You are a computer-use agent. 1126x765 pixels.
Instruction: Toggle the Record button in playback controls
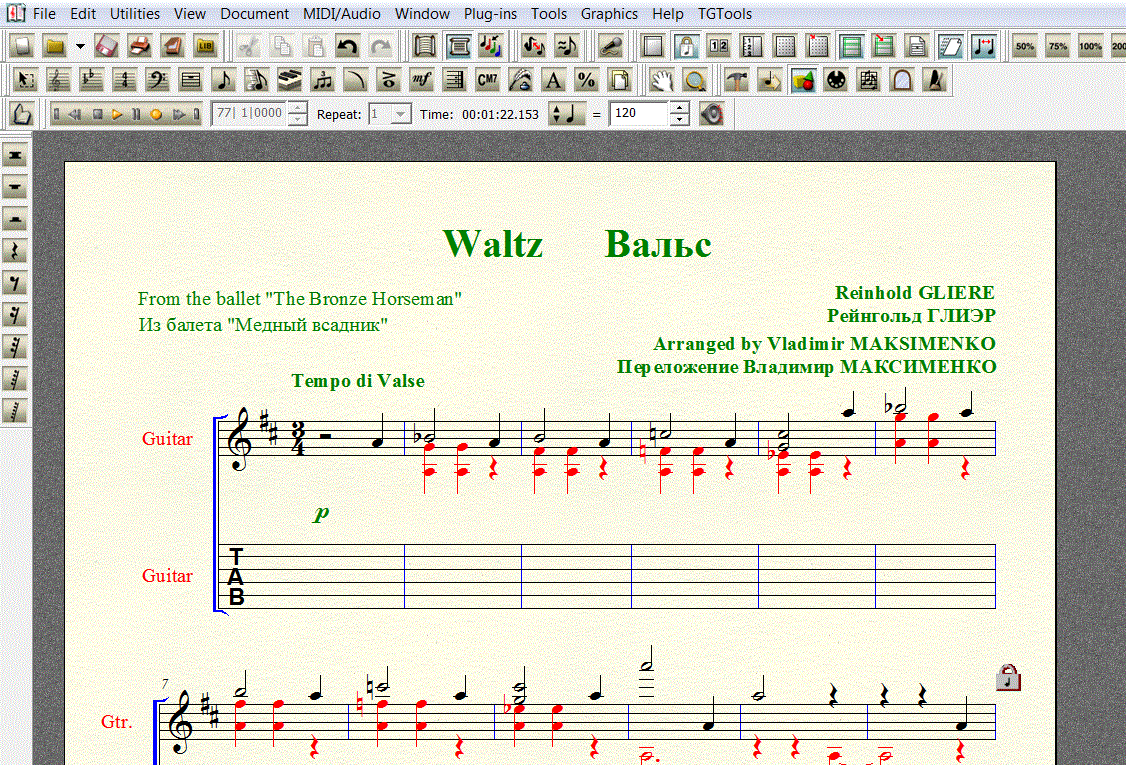tap(157, 114)
